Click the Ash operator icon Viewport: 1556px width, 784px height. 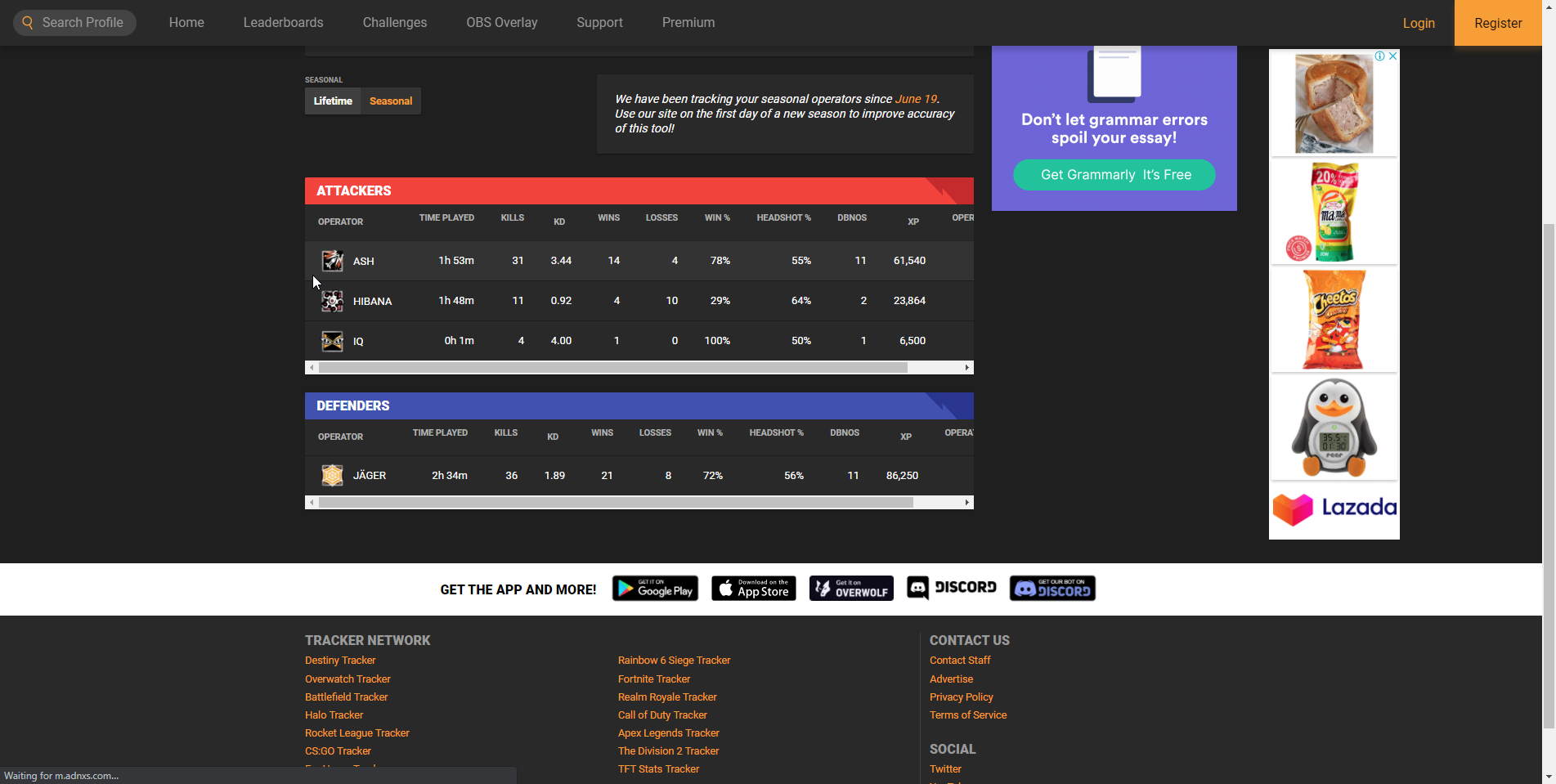click(x=332, y=261)
